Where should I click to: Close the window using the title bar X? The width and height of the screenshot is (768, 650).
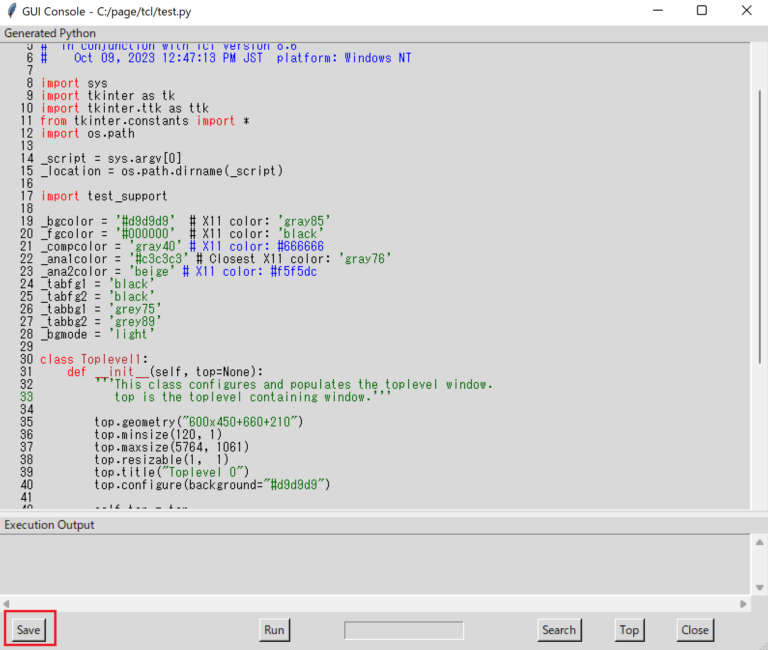click(x=746, y=11)
